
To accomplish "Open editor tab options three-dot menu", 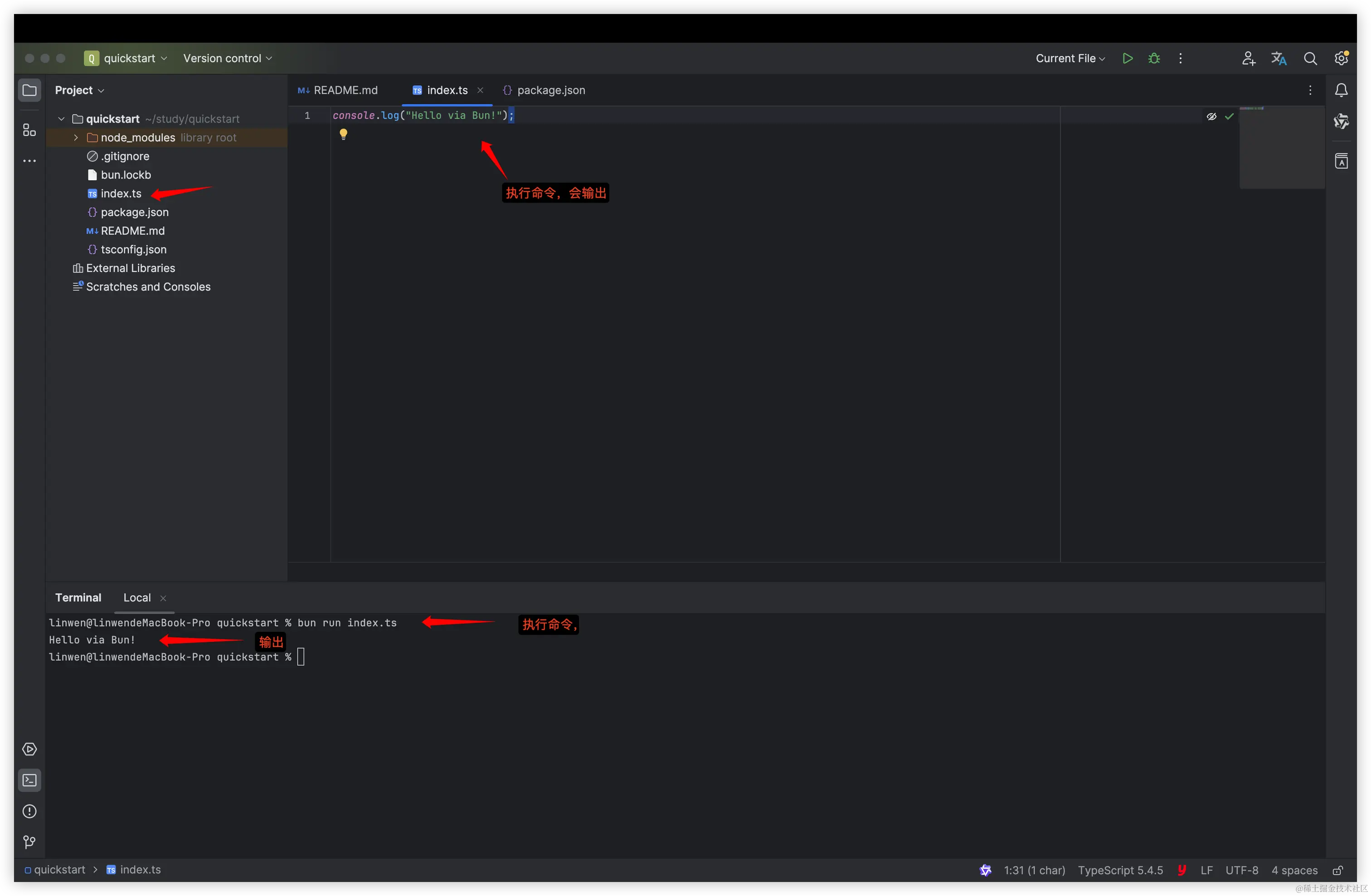I will pos(1310,90).
